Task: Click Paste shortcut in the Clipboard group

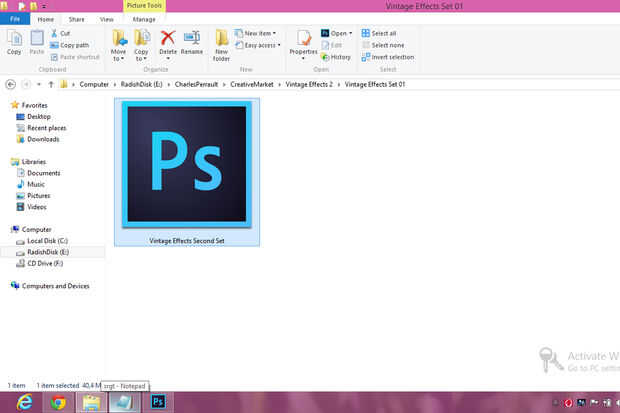Action: click(75, 57)
